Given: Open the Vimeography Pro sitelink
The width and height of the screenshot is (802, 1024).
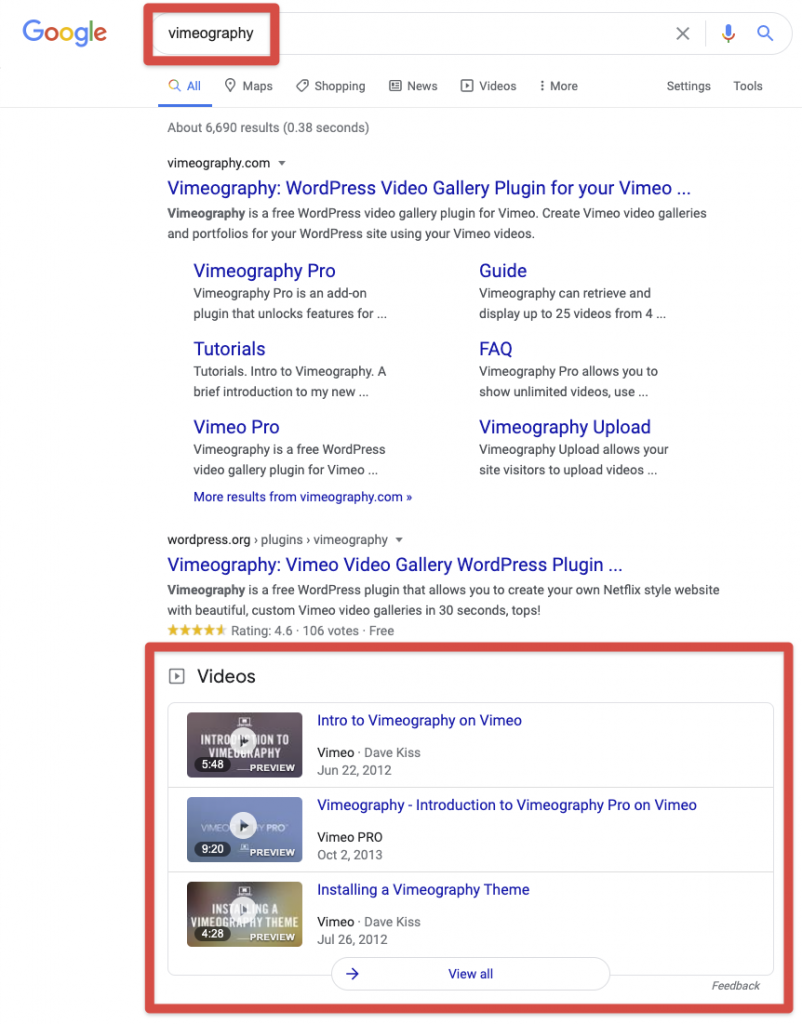Looking at the screenshot, I should click(x=264, y=271).
